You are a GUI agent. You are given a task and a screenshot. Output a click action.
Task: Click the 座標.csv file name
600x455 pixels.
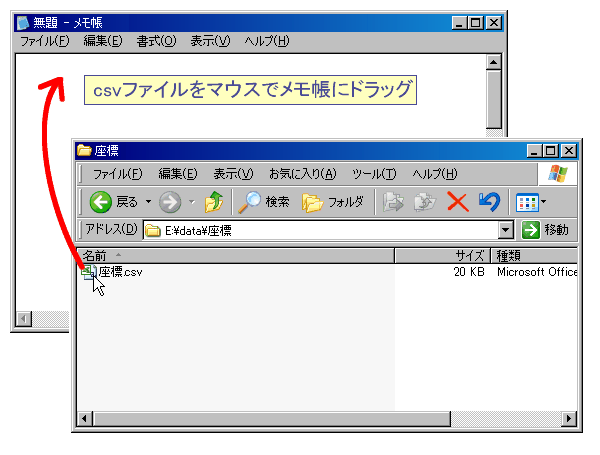pos(121,272)
